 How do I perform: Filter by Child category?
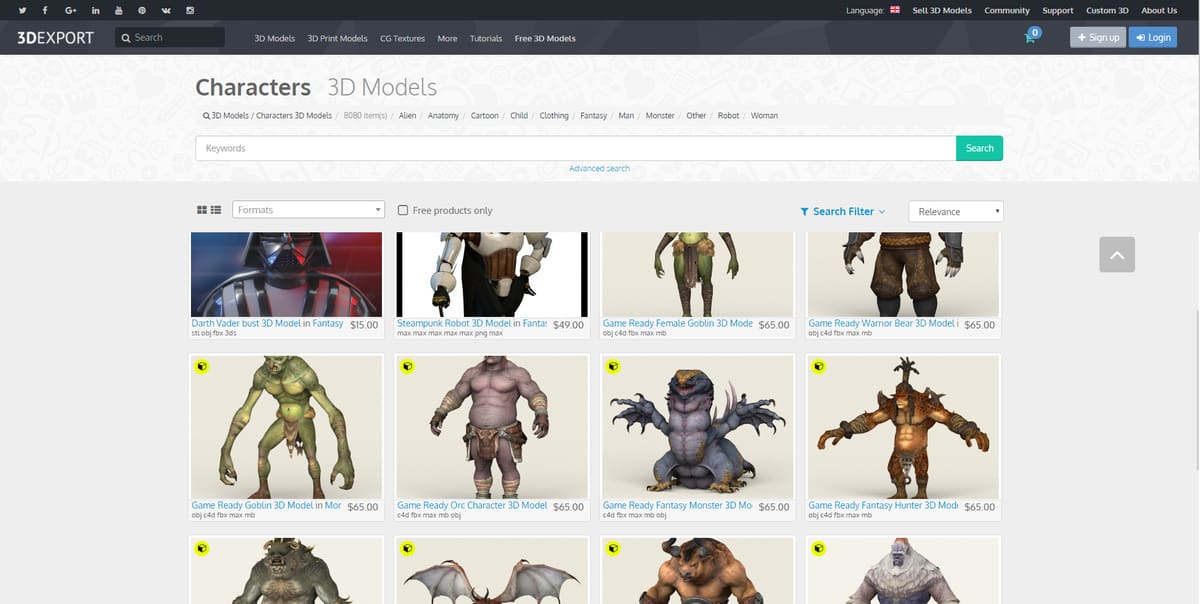click(x=519, y=116)
